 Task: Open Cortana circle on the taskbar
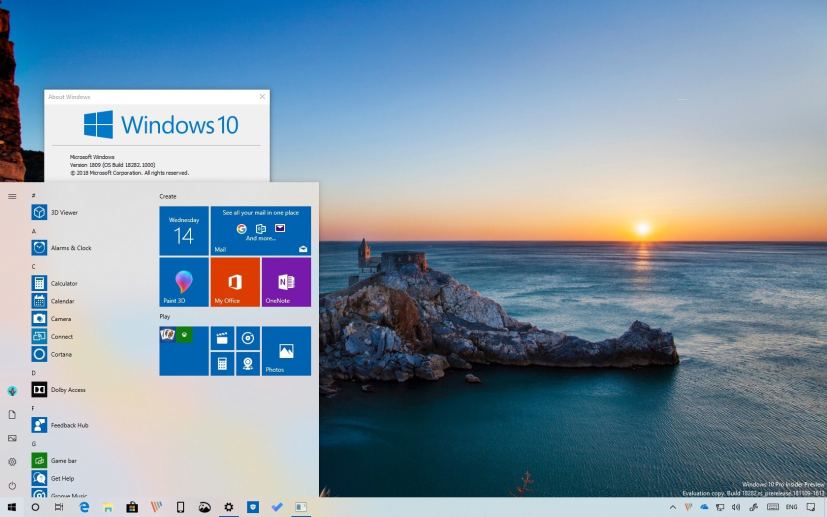(x=35, y=508)
